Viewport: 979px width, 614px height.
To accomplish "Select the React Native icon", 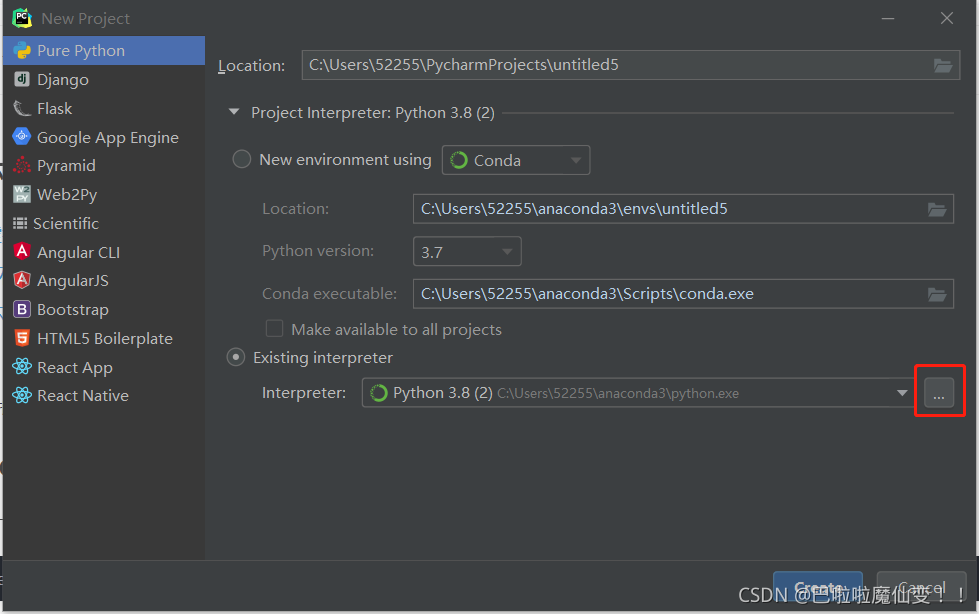I will pos(22,395).
